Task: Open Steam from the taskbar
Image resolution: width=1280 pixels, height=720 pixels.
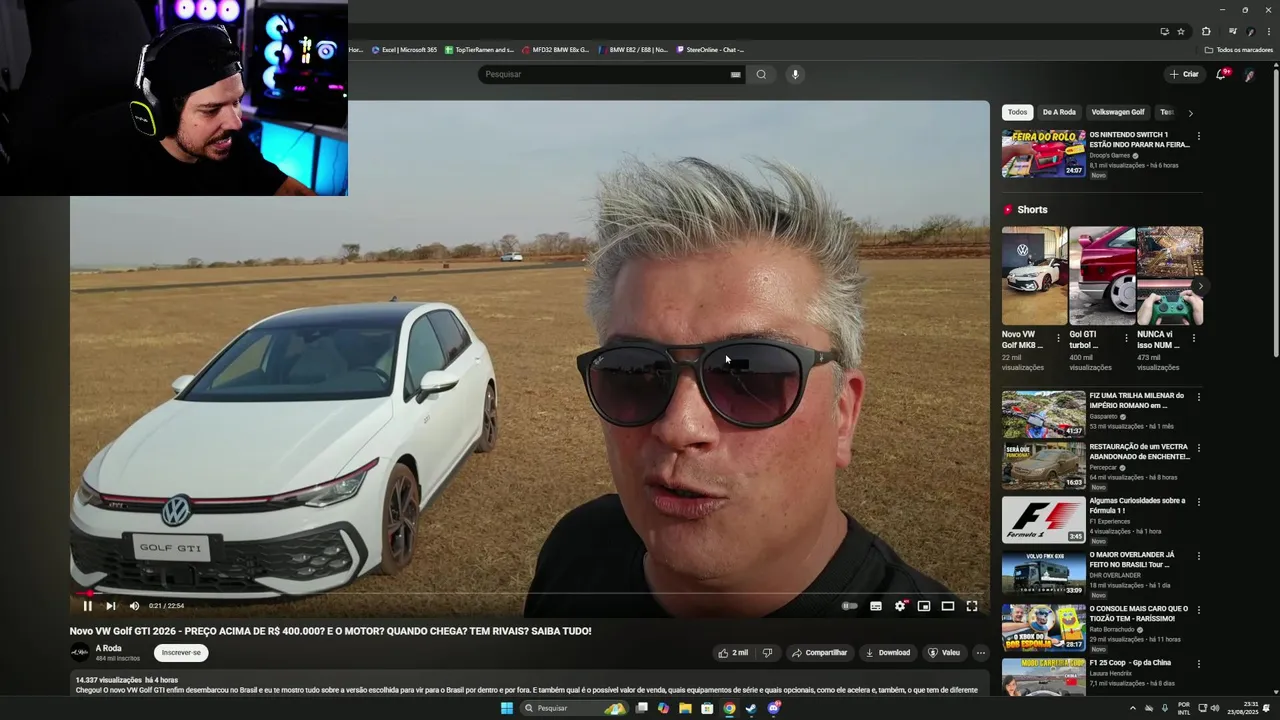Action: 751,708
